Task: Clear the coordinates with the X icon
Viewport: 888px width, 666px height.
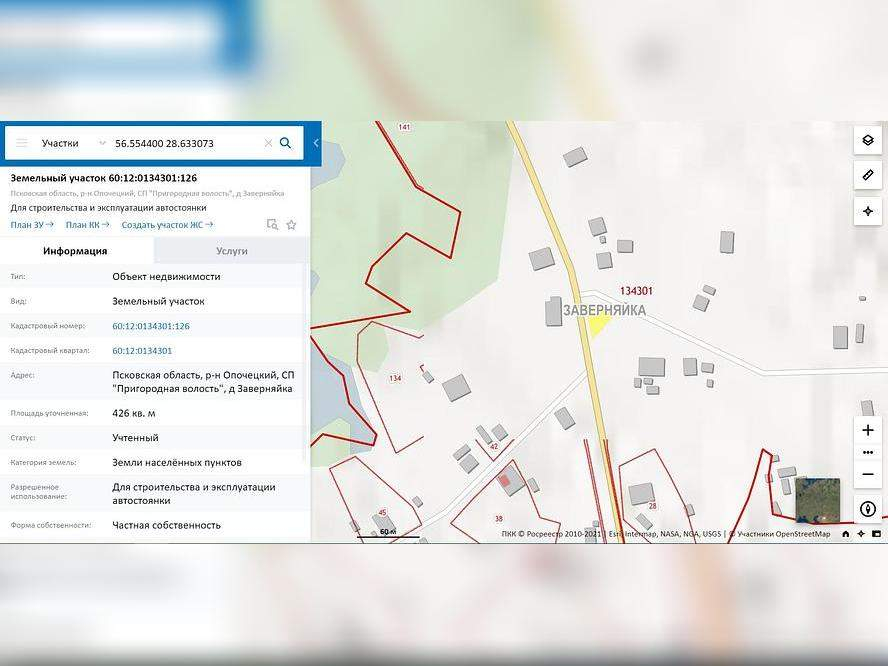Action: (x=267, y=142)
